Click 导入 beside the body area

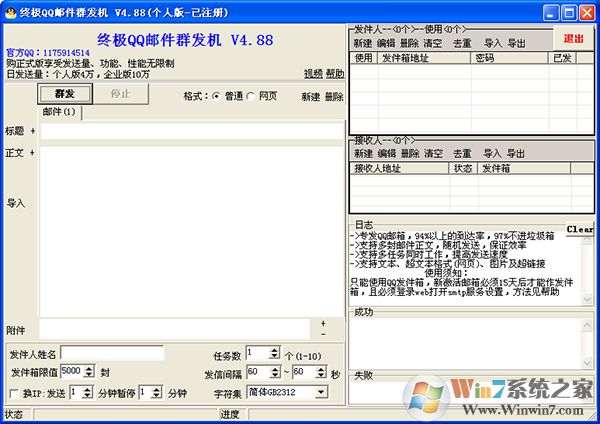click(x=16, y=203)
